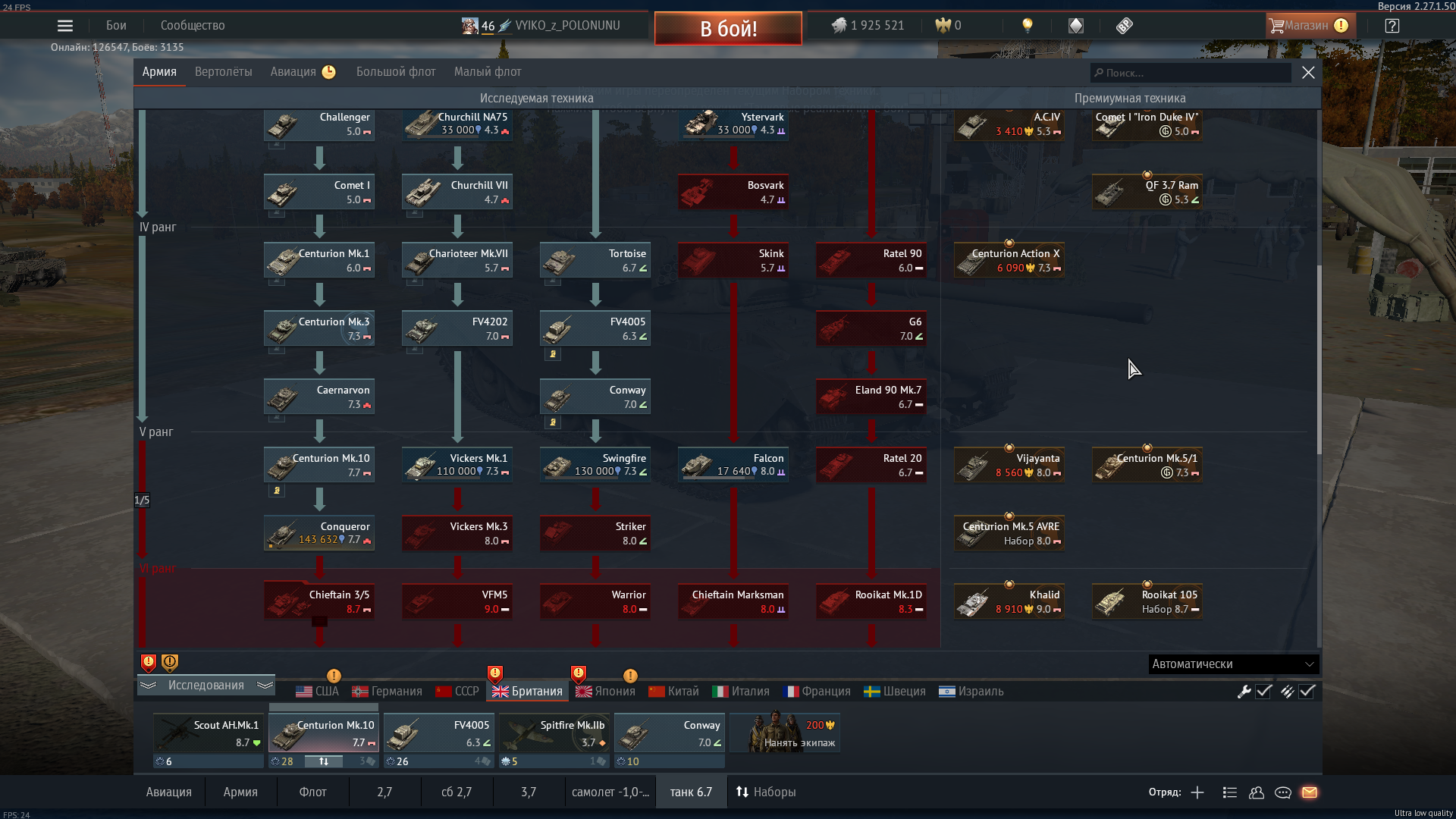Open the squad list icon
Screen dimensions: 1456x819
[1230, 792]
